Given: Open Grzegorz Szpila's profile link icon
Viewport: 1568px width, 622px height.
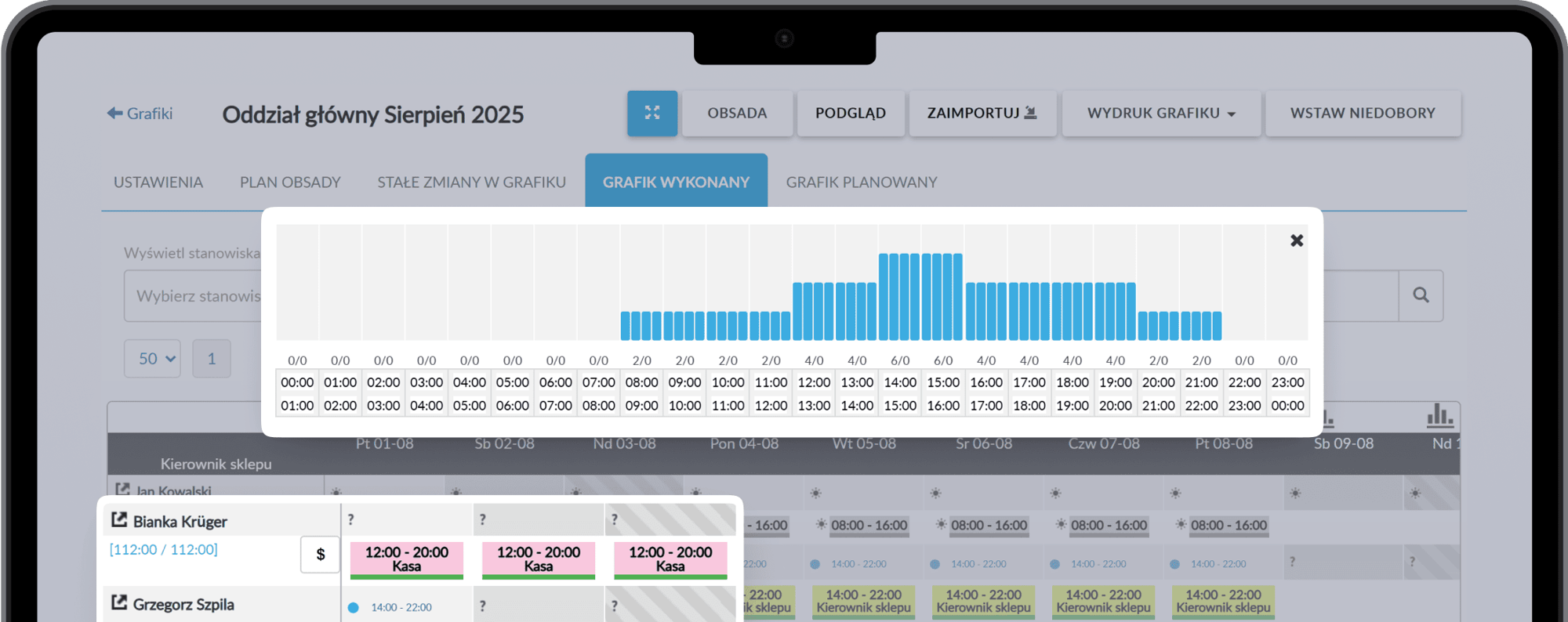Looking at the screenshot, I should point(119,603).
